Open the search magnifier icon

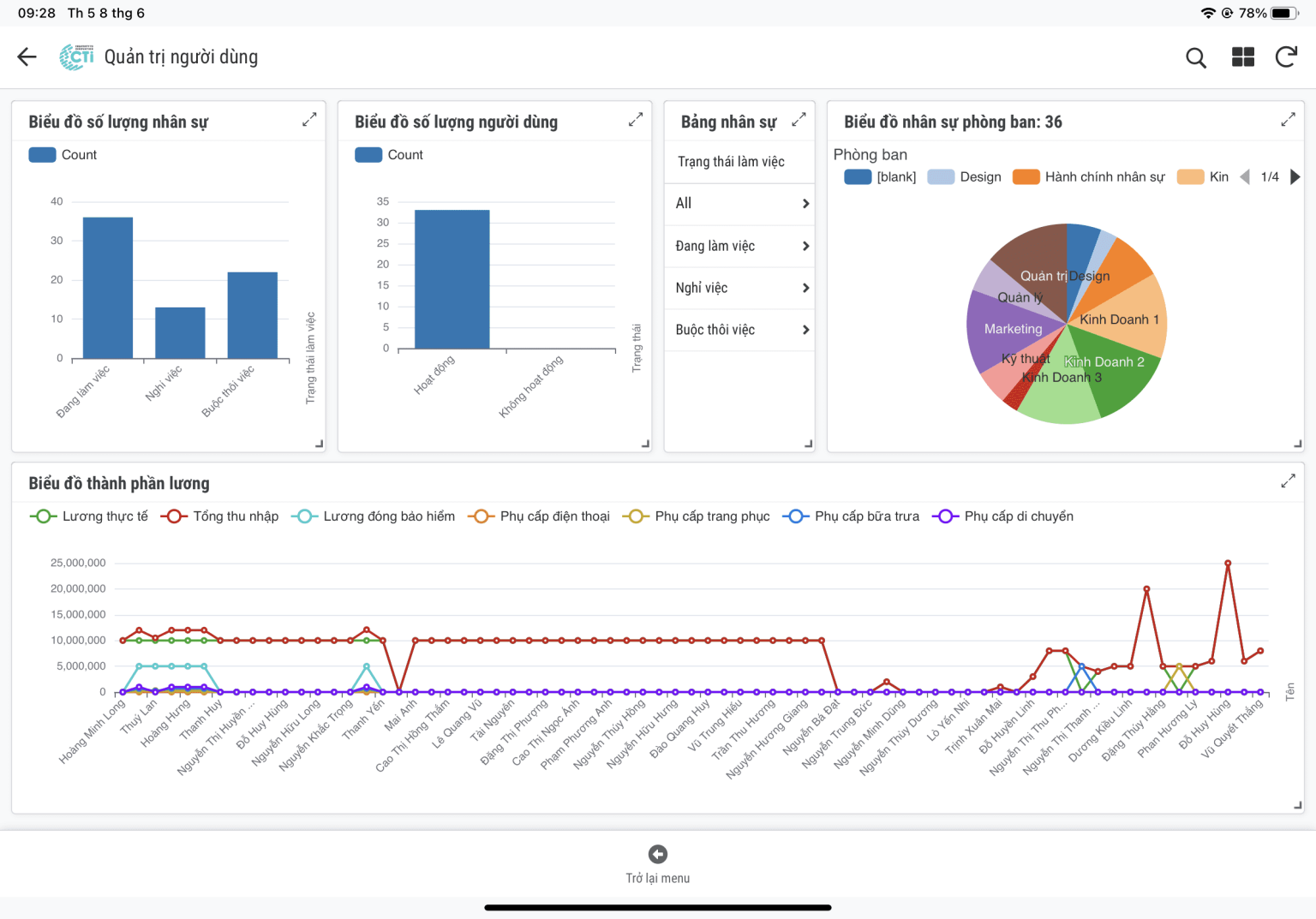[1196, 57]
